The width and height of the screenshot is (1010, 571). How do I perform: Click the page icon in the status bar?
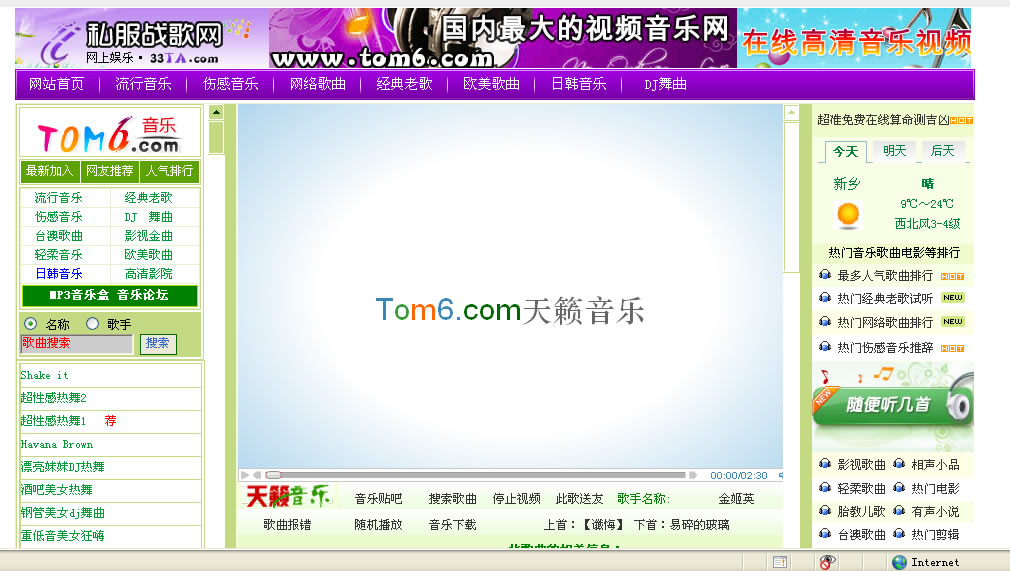coord(779,562)
